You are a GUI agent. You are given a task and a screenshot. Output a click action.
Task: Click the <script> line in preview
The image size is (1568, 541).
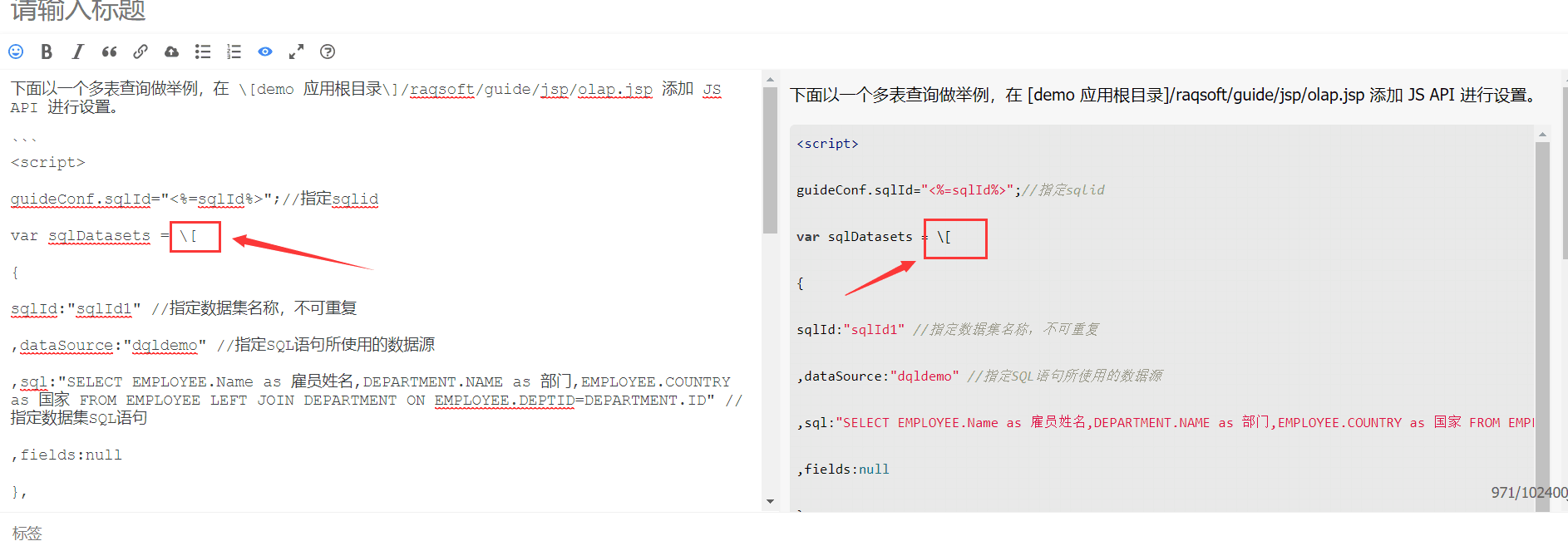[x=827, y=144]
